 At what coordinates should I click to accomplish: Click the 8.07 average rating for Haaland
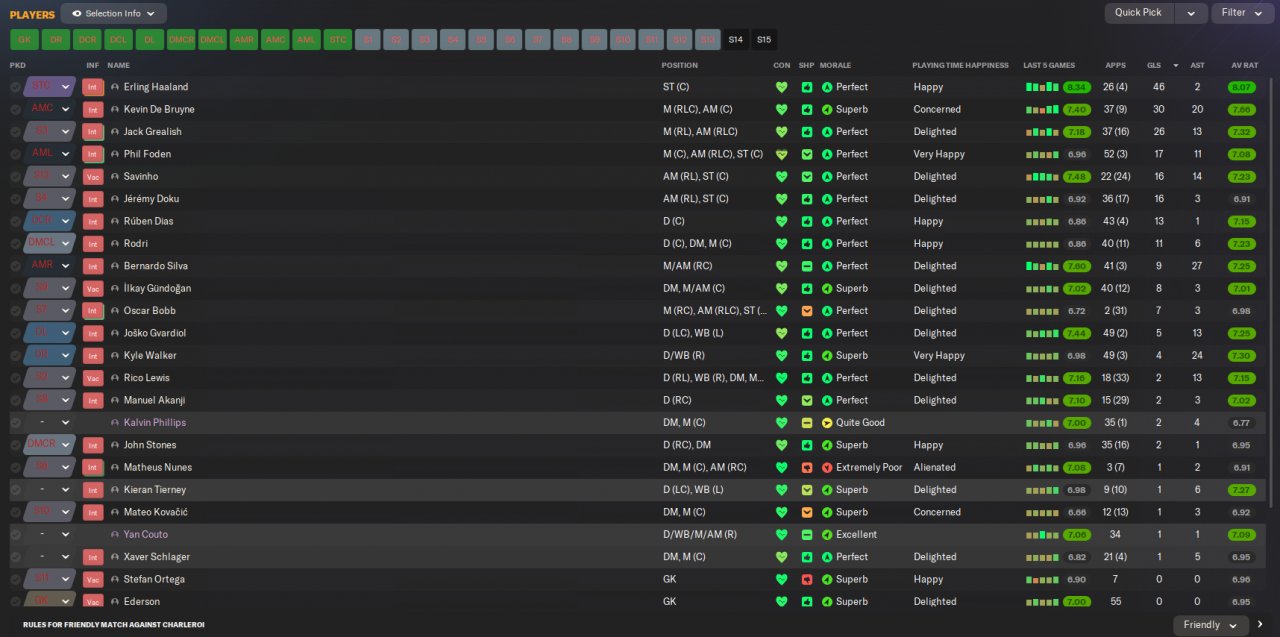(x=1241, y=87)
